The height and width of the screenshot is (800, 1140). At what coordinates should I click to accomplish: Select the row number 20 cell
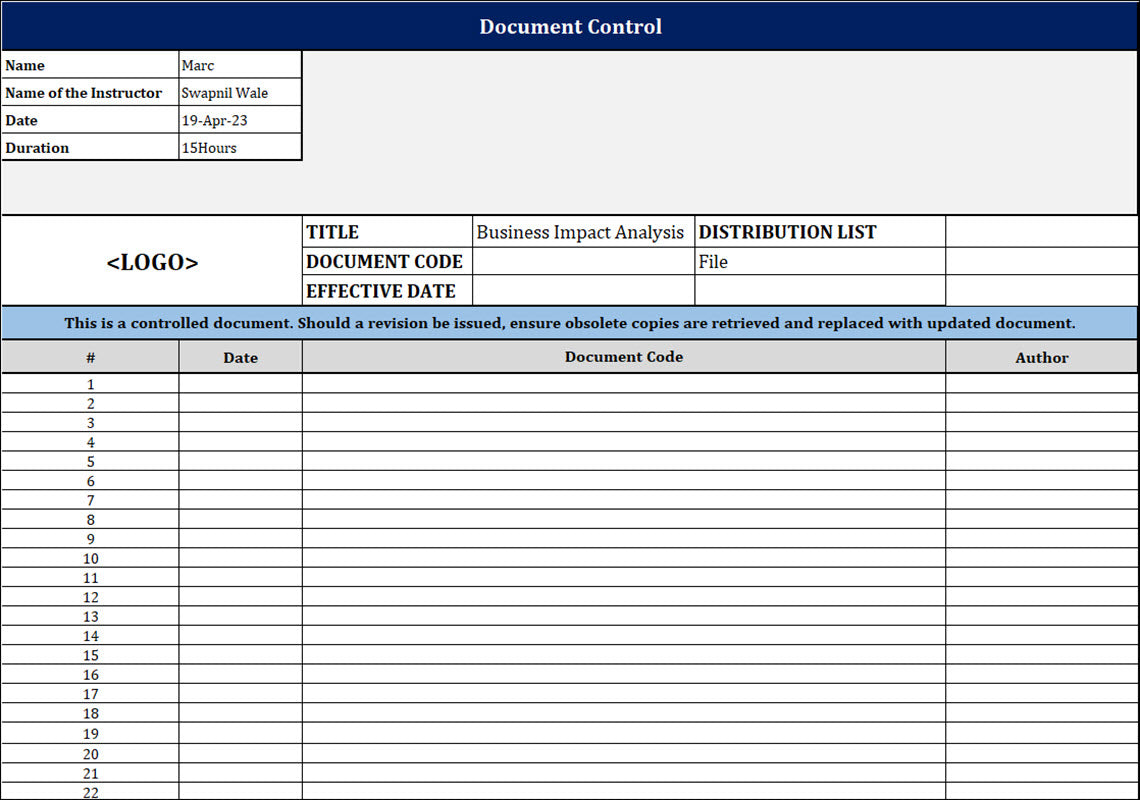[x=90, y=754]
